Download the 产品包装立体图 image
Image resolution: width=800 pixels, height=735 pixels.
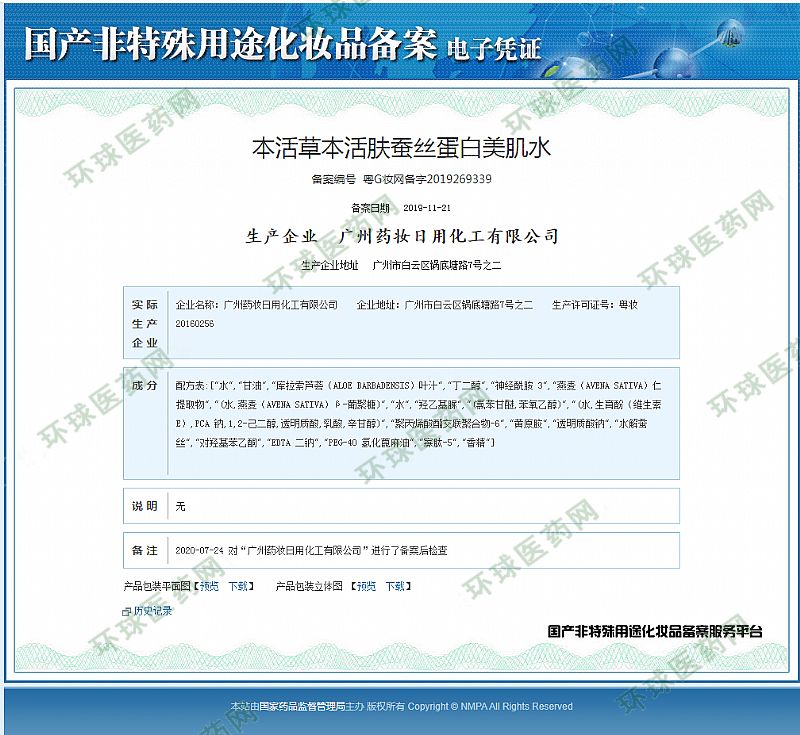point(396,586)
